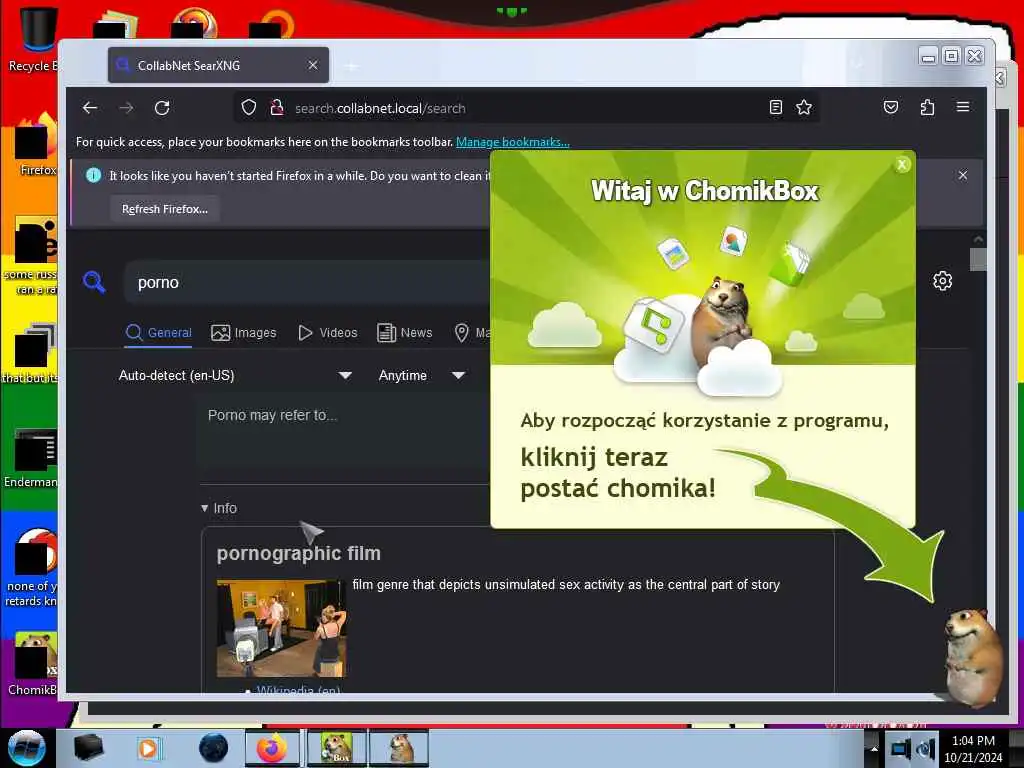This screenshot has height=768, width=1024.
Task: Switch to Firefox in the taskbar
Action: tap(272, 748)
